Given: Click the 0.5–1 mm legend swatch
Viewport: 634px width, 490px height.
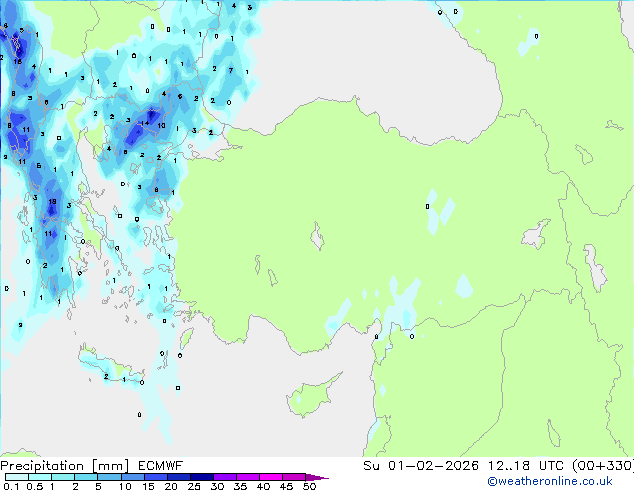Looking at the screenshot, I should point(40,477).
